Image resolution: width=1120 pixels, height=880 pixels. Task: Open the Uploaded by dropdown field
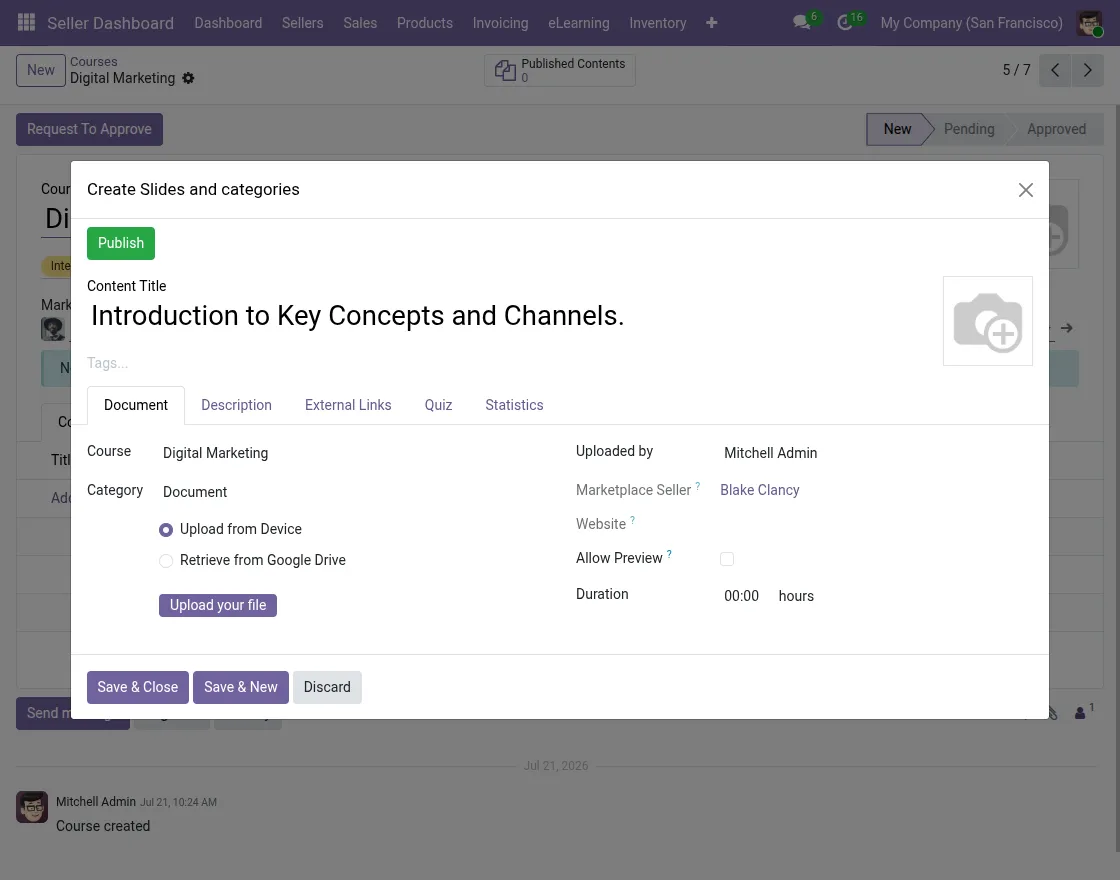[x=876, y=453]
